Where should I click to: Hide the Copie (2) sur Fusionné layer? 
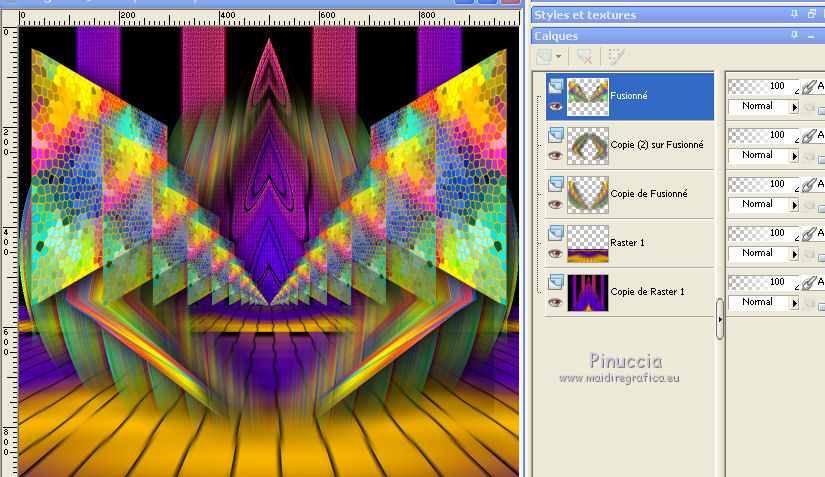556,156
